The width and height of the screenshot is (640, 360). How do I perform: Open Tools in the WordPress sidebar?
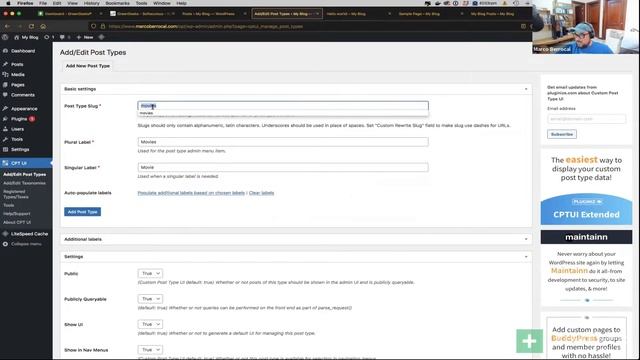pos(17,139)
